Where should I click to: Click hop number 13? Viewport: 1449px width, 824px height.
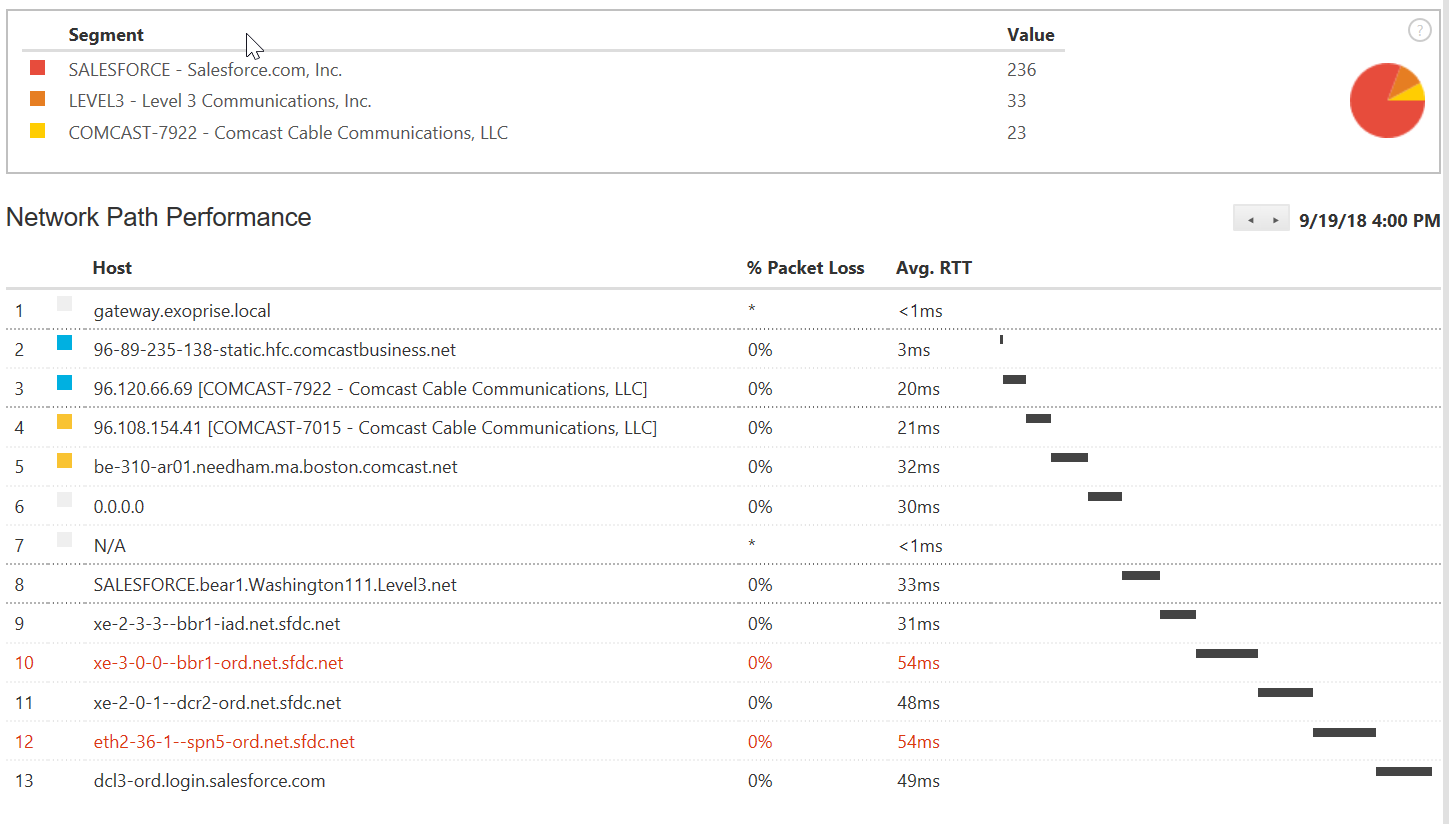24,781
